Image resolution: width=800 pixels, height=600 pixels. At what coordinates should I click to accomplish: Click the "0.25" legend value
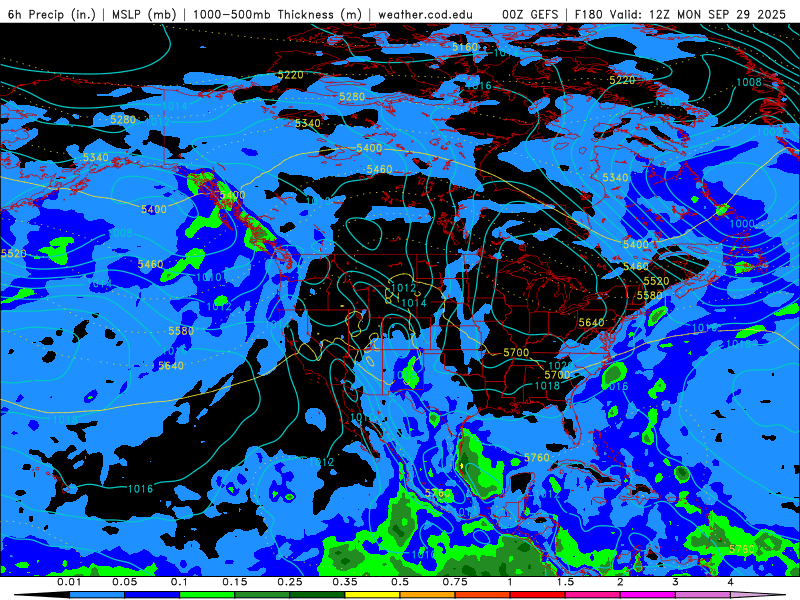[x=290, y=582]
